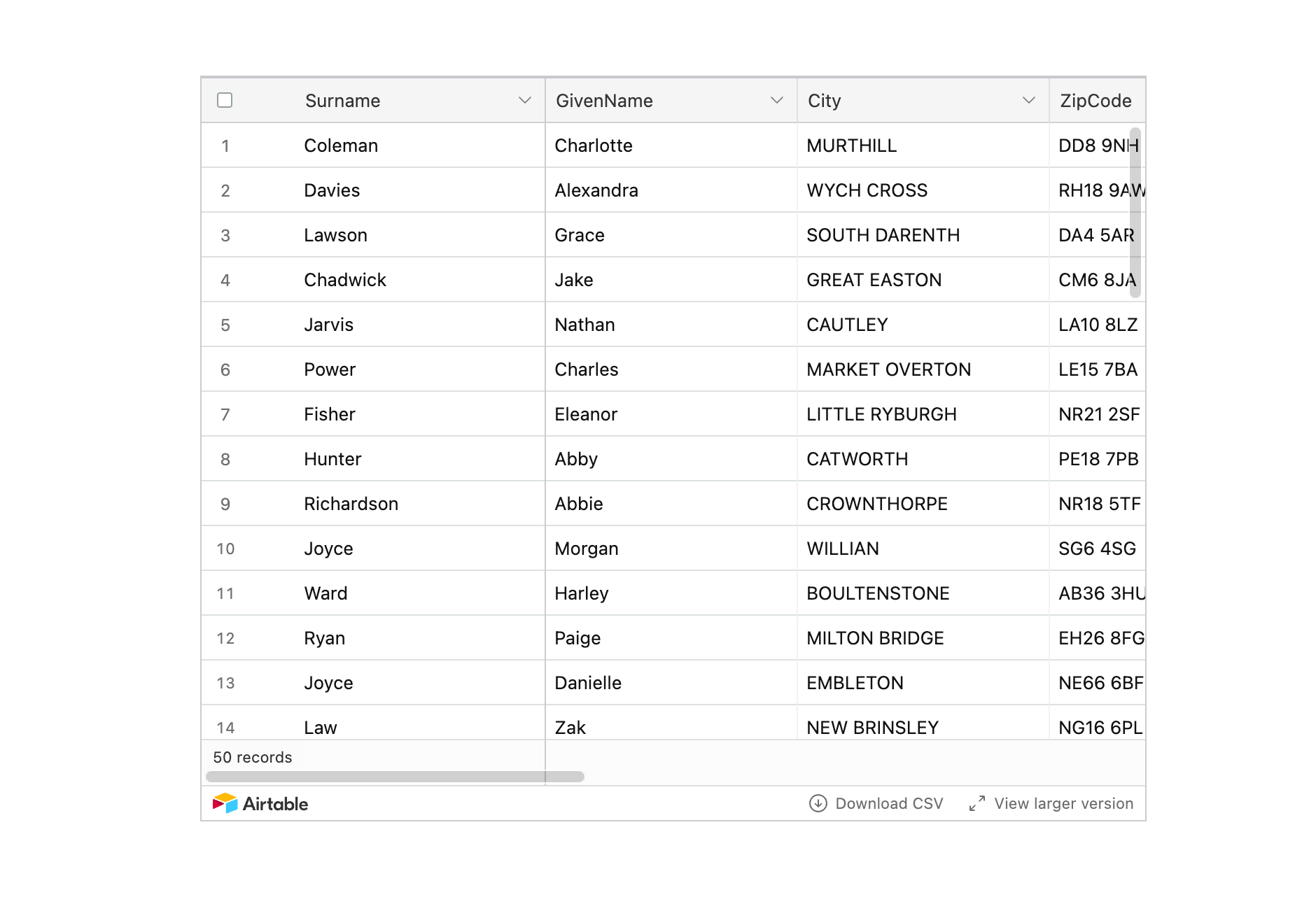Click the Airtable logo
The image size is (1316, 904).
click(260, 803)
